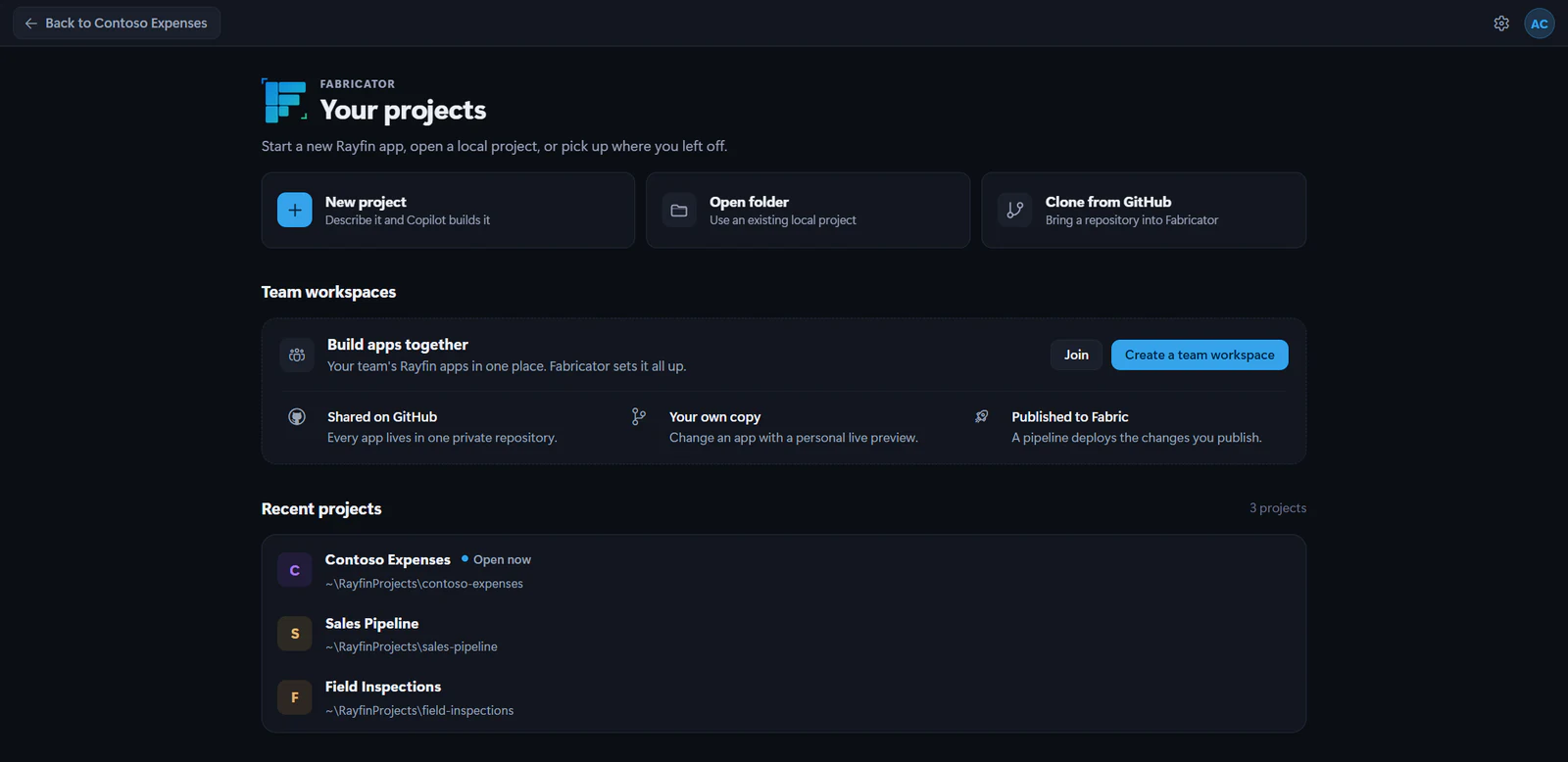Click Create a team workspace
Viewport: 1568px width, 762px height.
tap(1200, 355)
